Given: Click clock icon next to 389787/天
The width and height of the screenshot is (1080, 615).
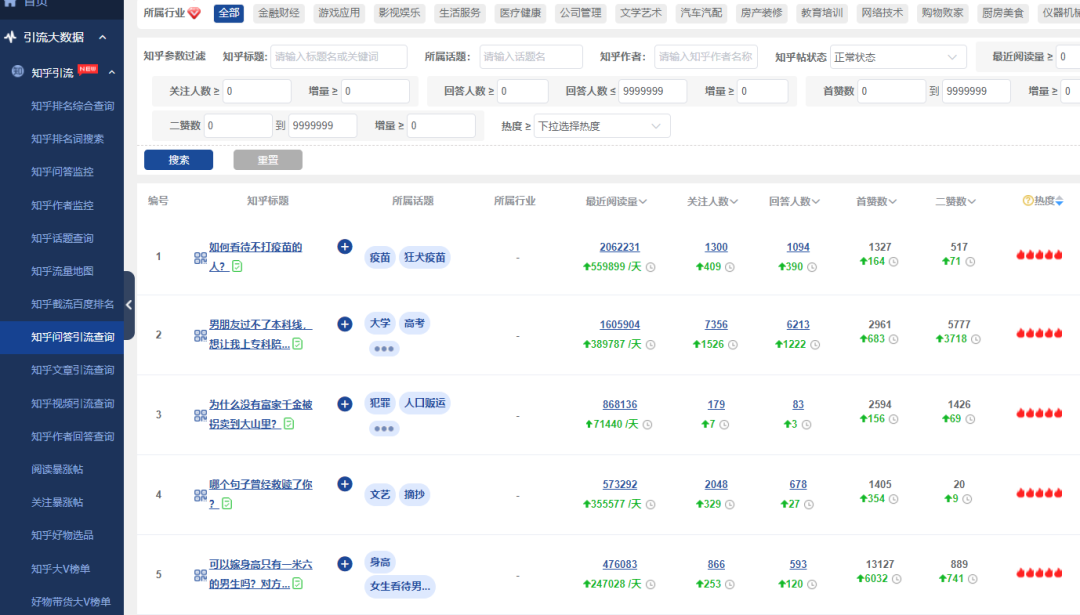Looking at the screenshot, I should [x=650, y=344].
